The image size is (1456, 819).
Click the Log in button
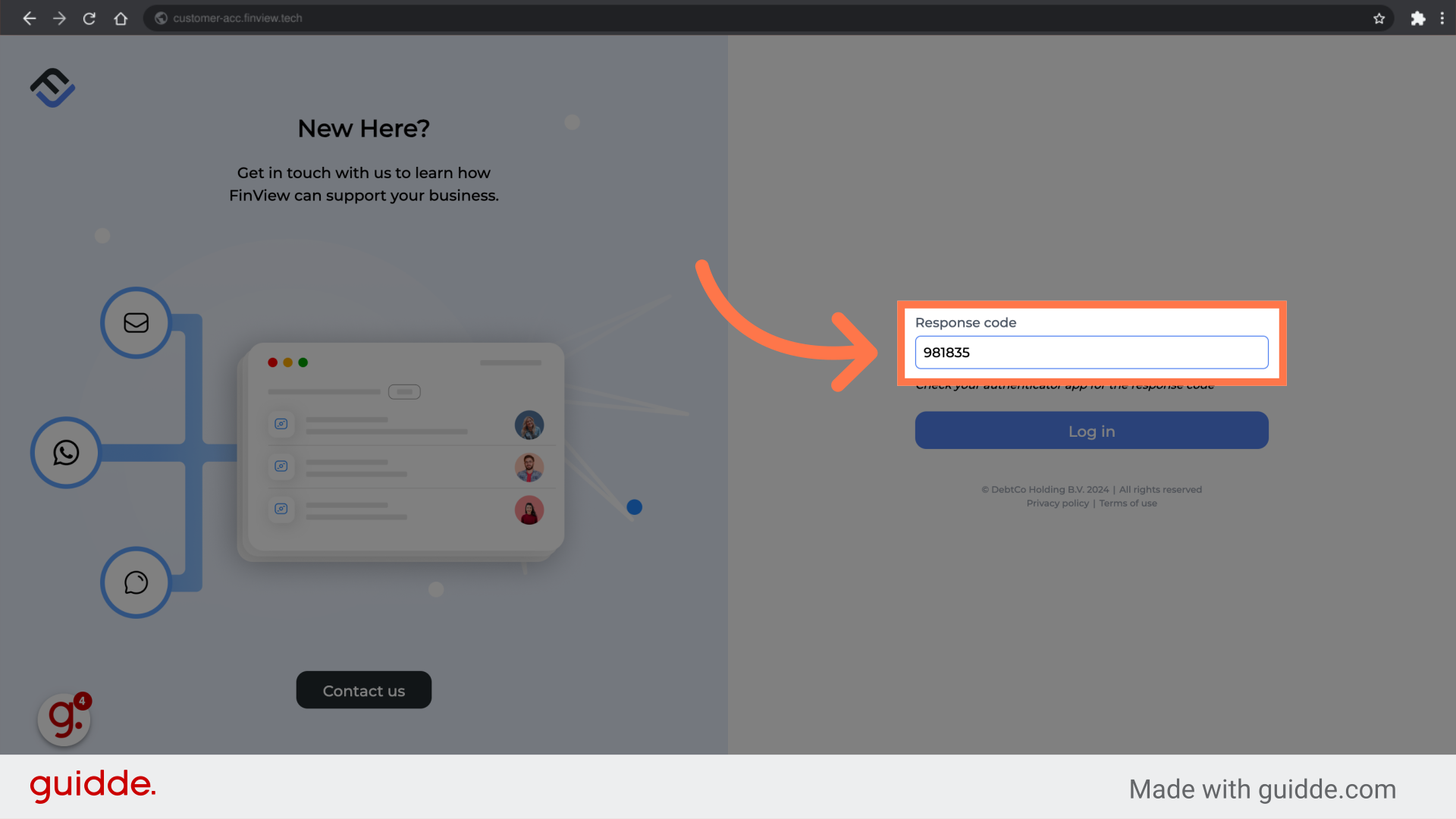click(1091, 430)
